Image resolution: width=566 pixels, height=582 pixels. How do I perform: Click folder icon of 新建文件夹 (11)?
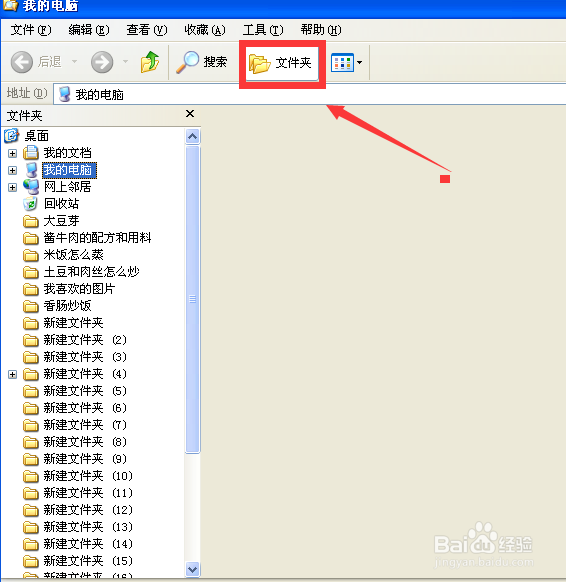tap(31, 493)
